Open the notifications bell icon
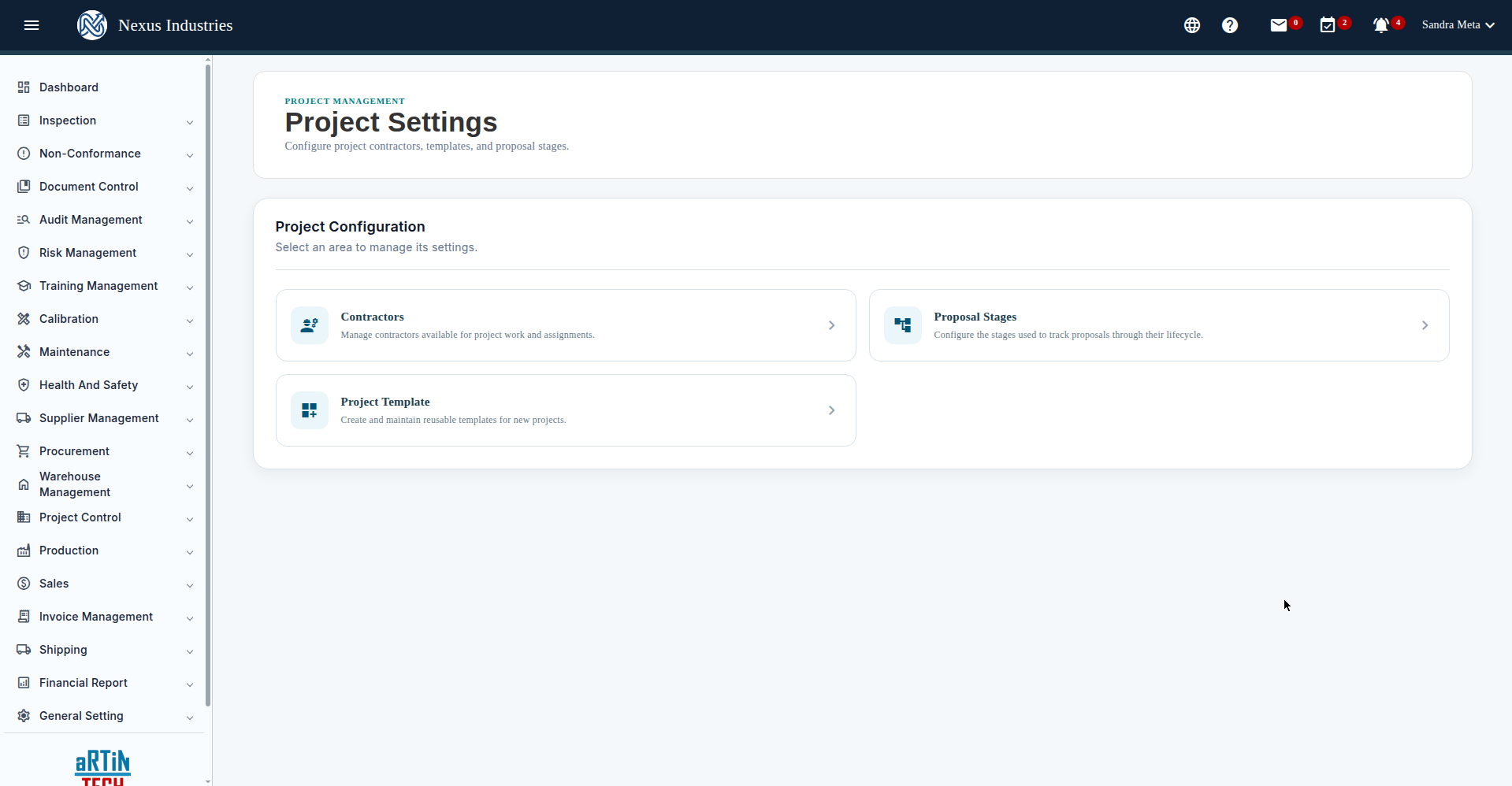 [x=1381, y=25]
